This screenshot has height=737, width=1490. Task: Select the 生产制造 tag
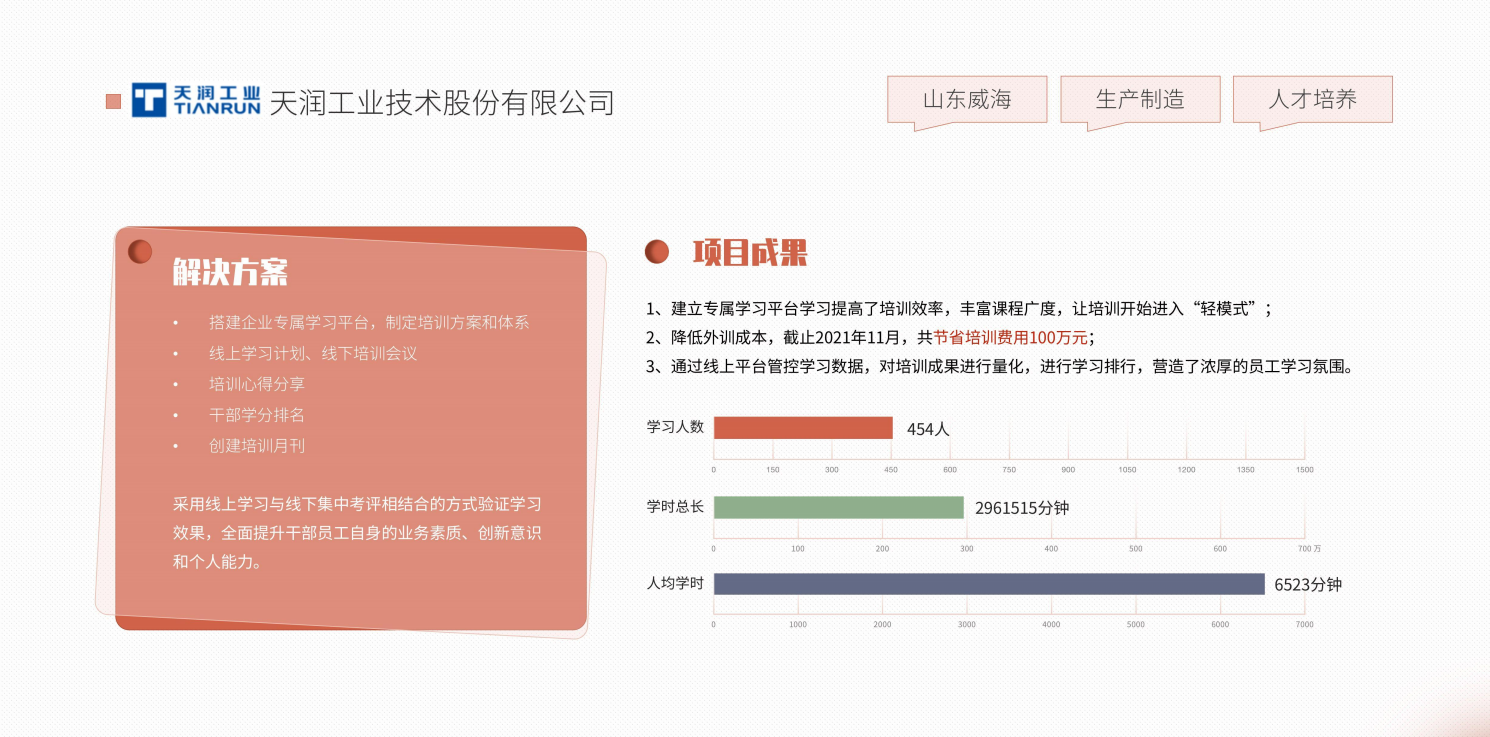pos(1139,99)
